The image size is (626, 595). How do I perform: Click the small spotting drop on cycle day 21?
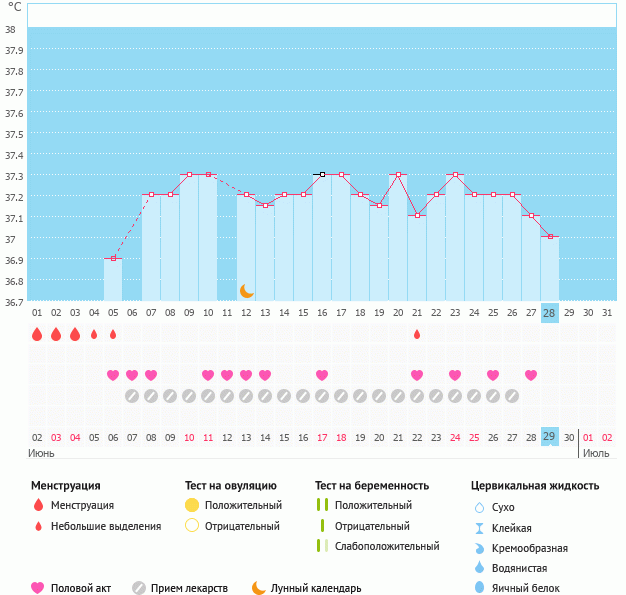coord(417,334)
